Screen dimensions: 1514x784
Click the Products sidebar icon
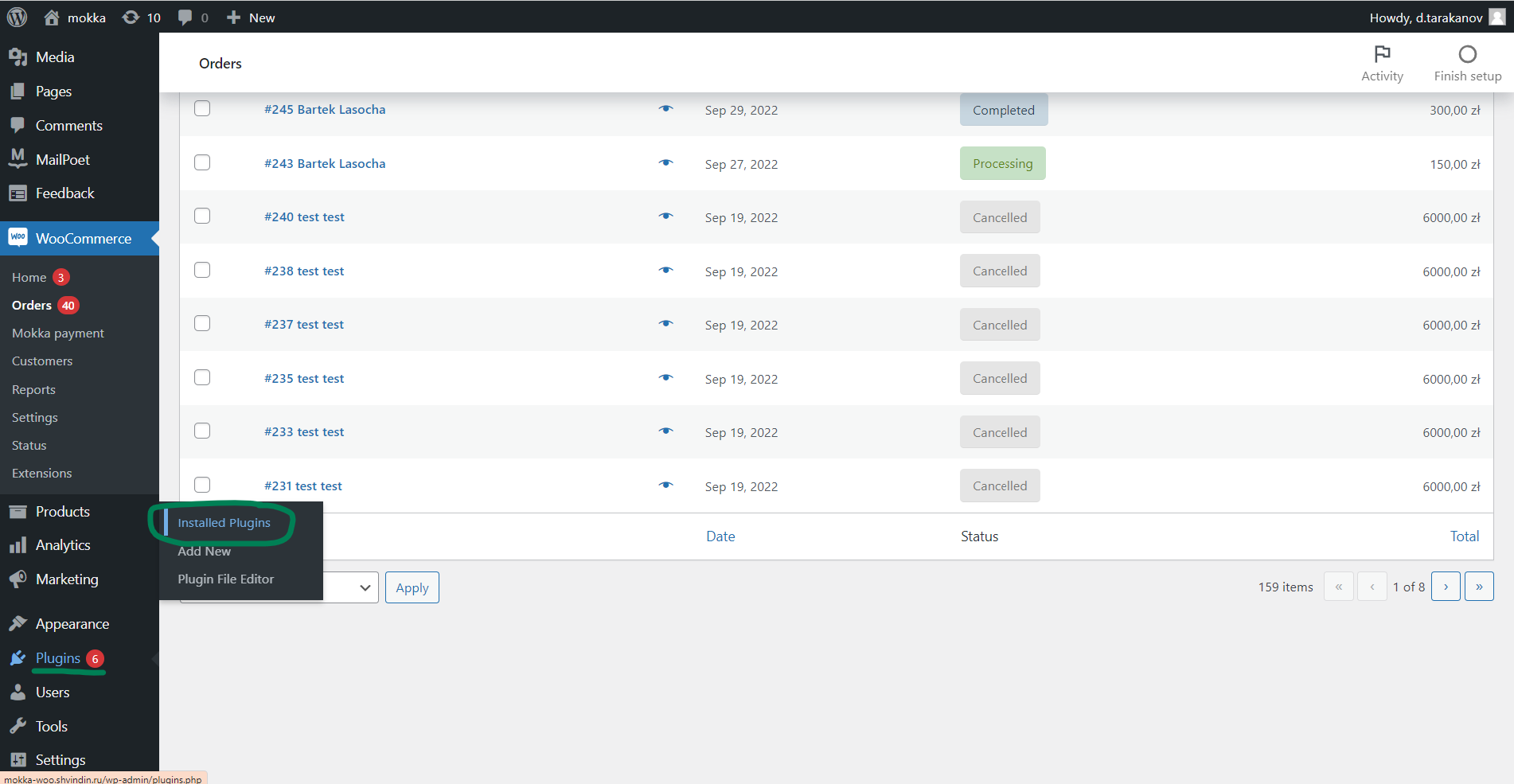pos(18,512)
